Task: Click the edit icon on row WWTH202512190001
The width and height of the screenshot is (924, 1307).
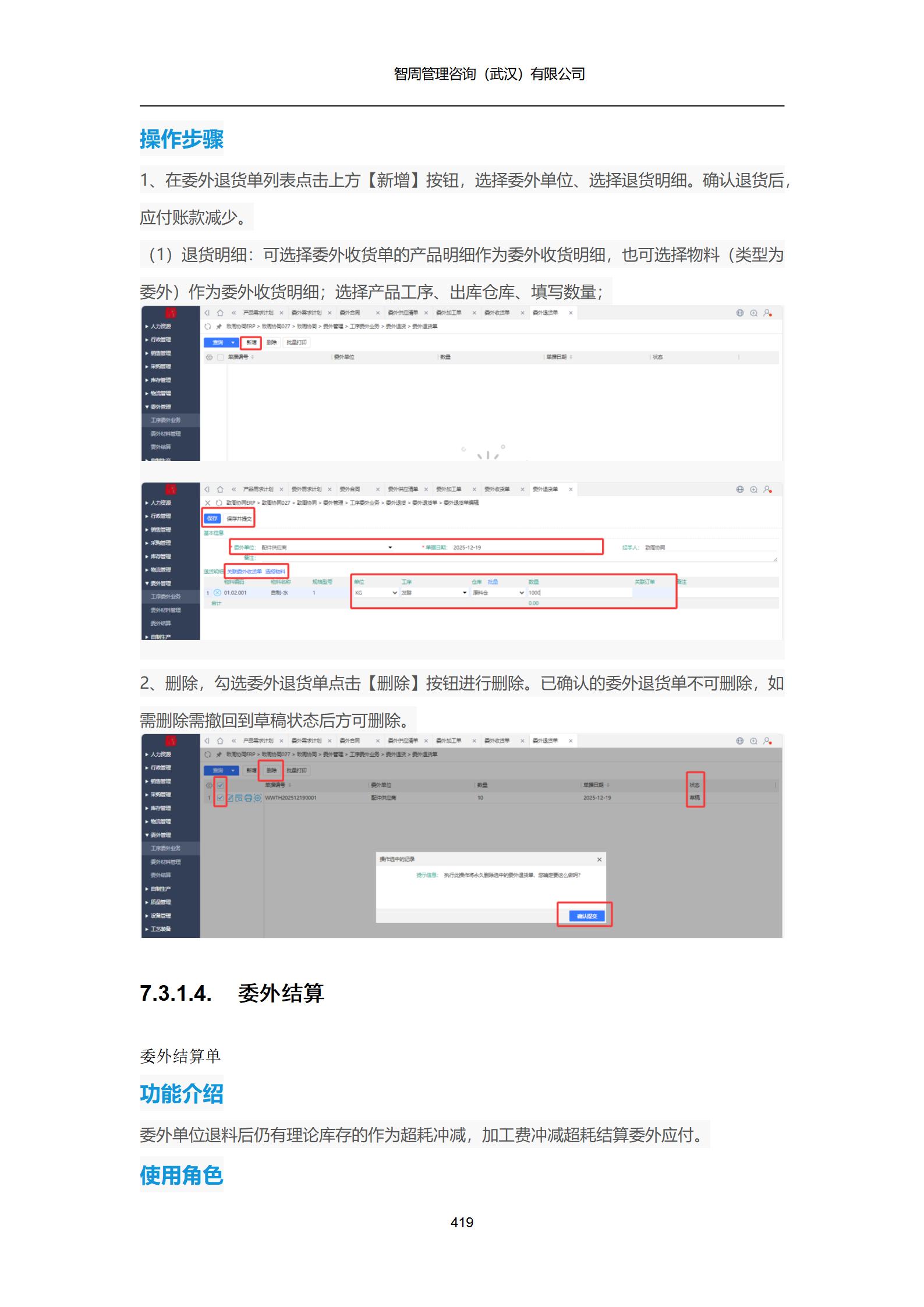Action: pos(231,798)
